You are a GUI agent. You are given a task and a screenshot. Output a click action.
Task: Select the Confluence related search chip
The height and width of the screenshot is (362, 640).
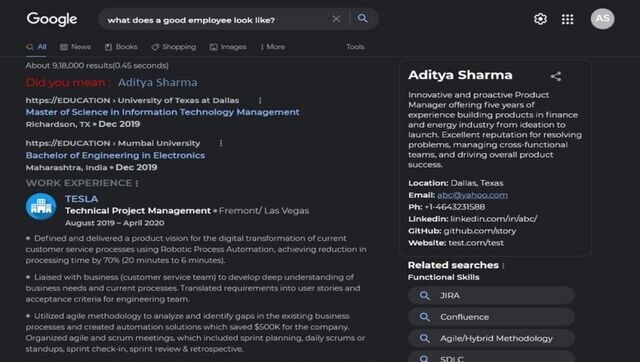click(x=491, y=317)
